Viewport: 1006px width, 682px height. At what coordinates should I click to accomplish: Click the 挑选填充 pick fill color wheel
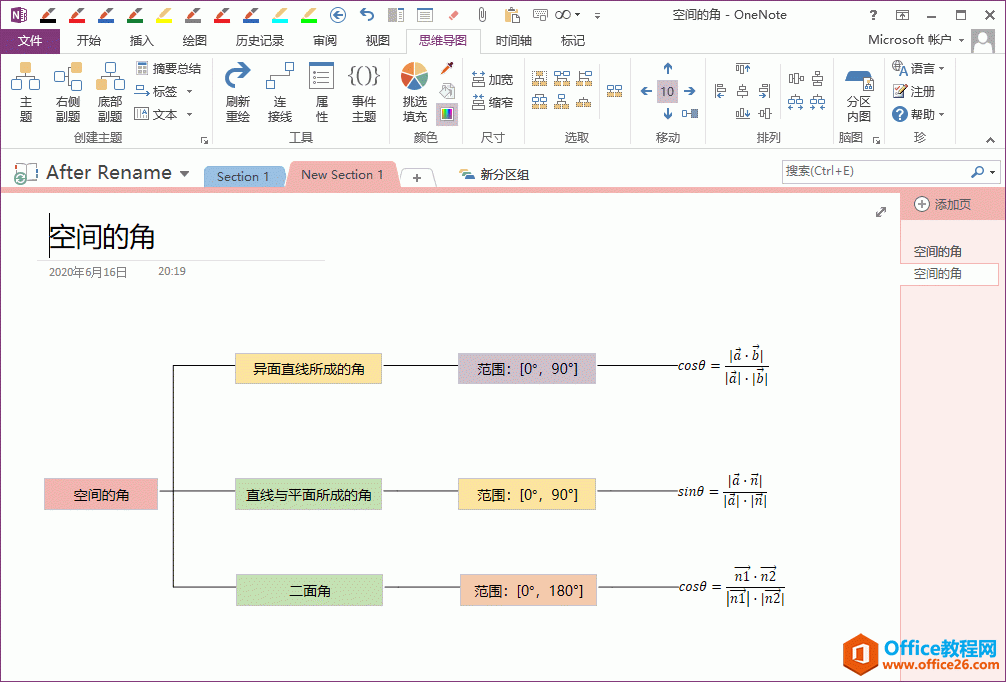pyautogui.click(x=414, y=91)
